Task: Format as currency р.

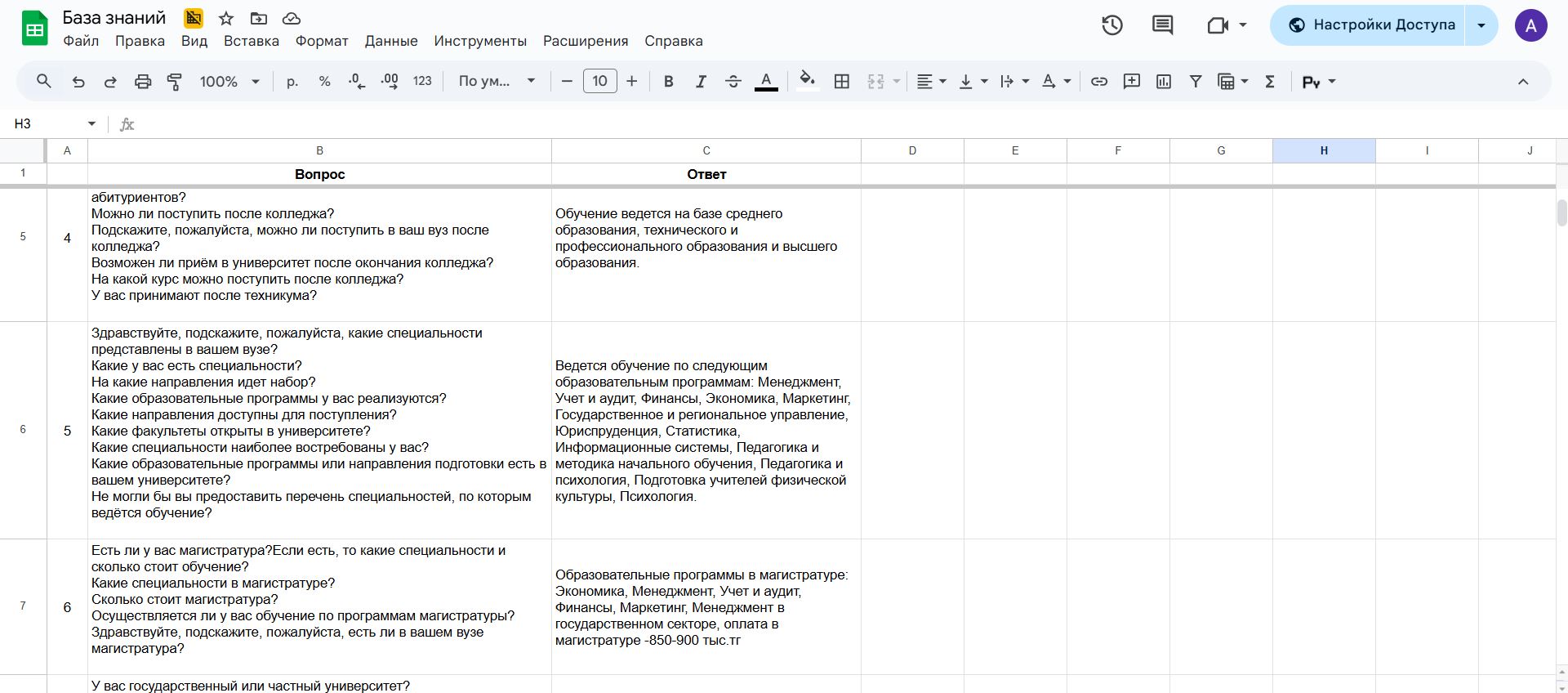Action: click(x=292, y=81)
